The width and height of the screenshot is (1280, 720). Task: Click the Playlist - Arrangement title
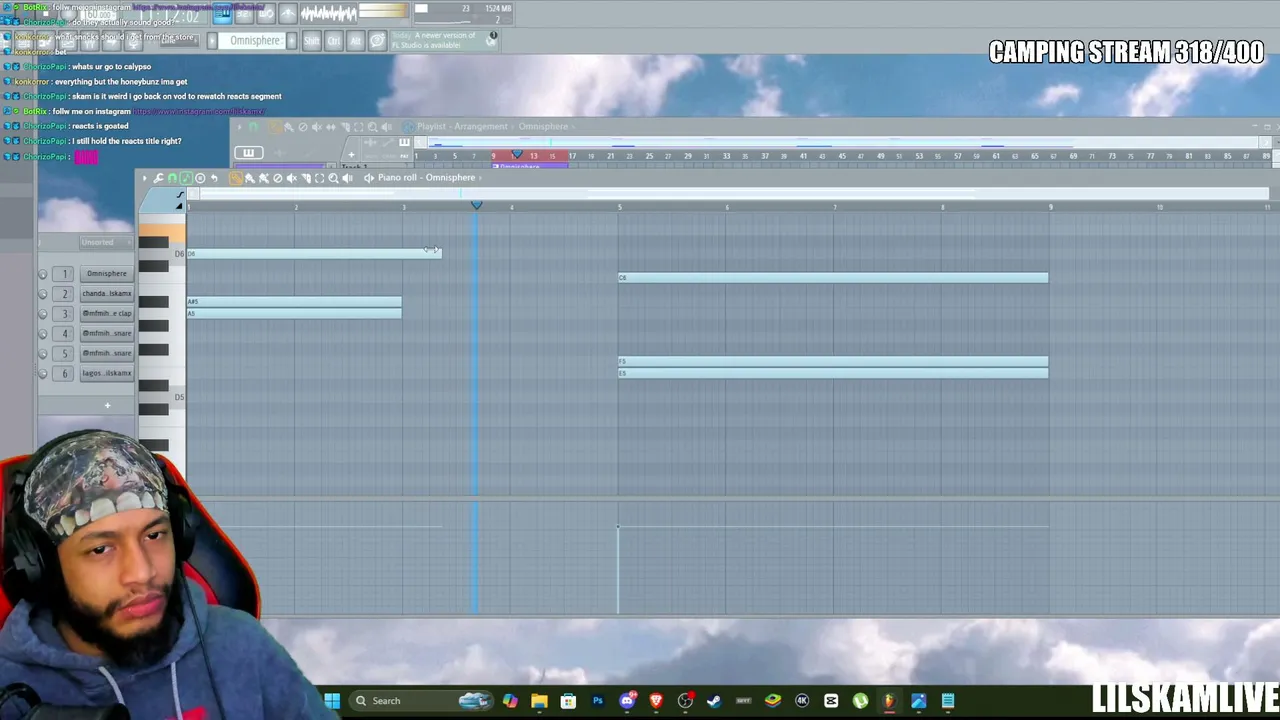coord(462,127)
